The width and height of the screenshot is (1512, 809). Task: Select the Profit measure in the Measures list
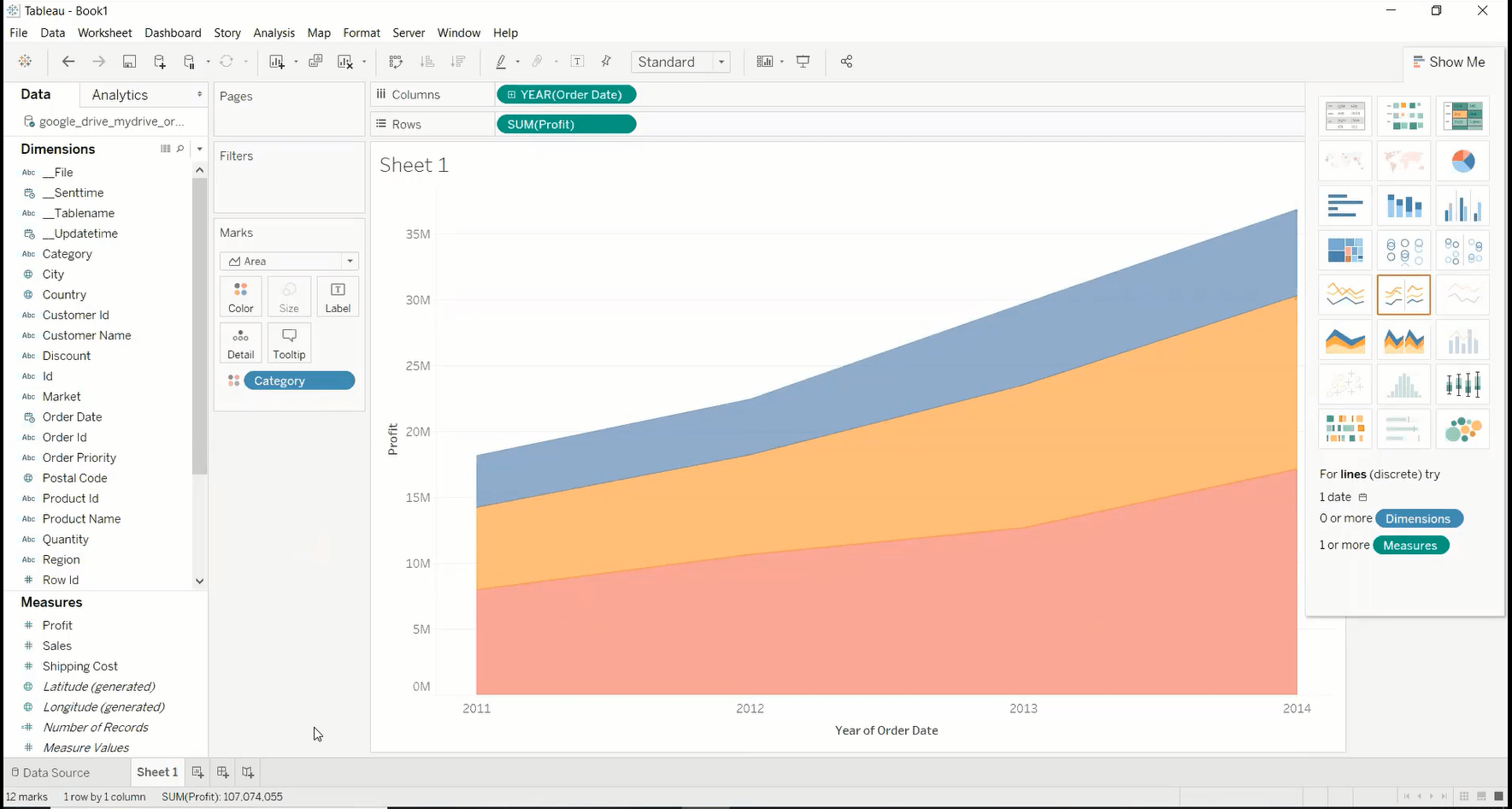click(57, 624)
